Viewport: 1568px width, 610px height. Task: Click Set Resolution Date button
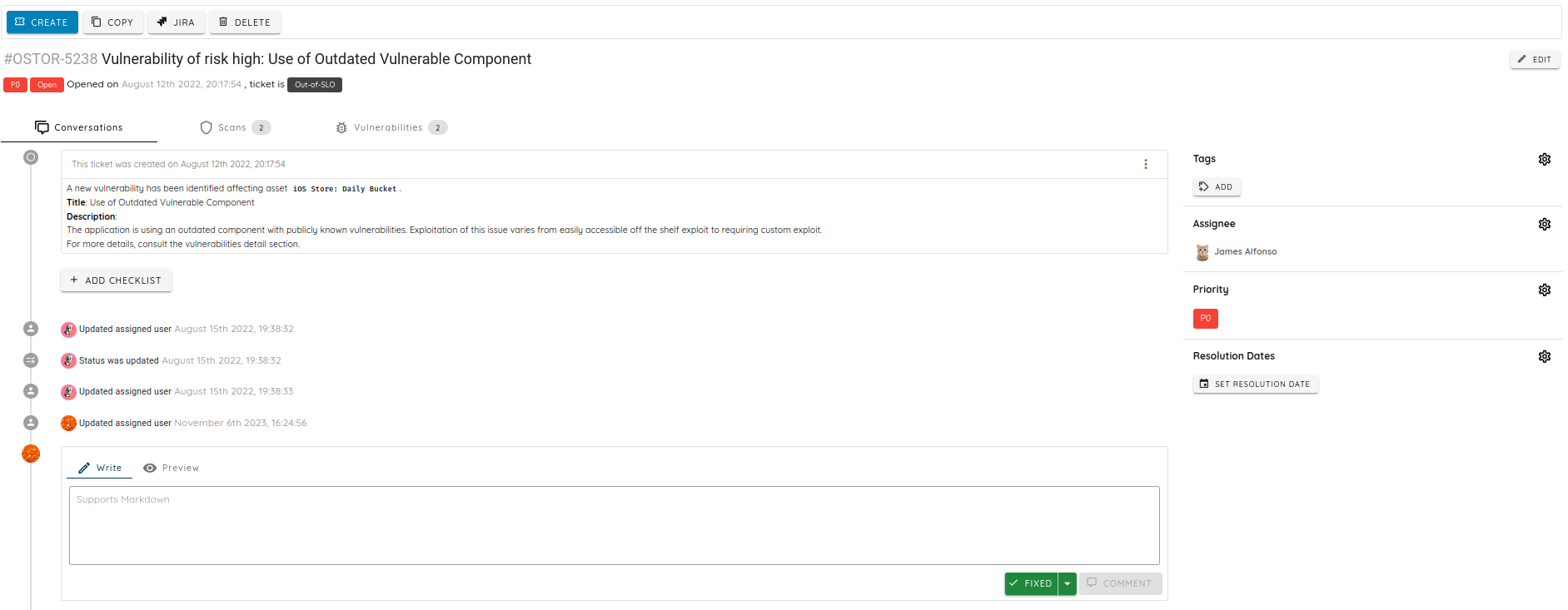click(1255, 384)
